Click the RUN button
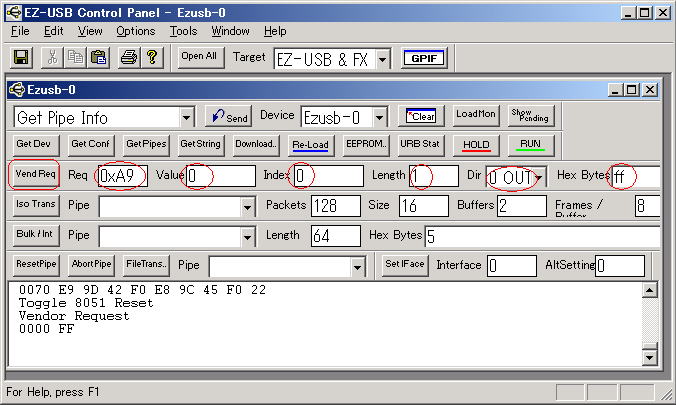Viewport: 676px width, 405px height. tap(530, 145)
